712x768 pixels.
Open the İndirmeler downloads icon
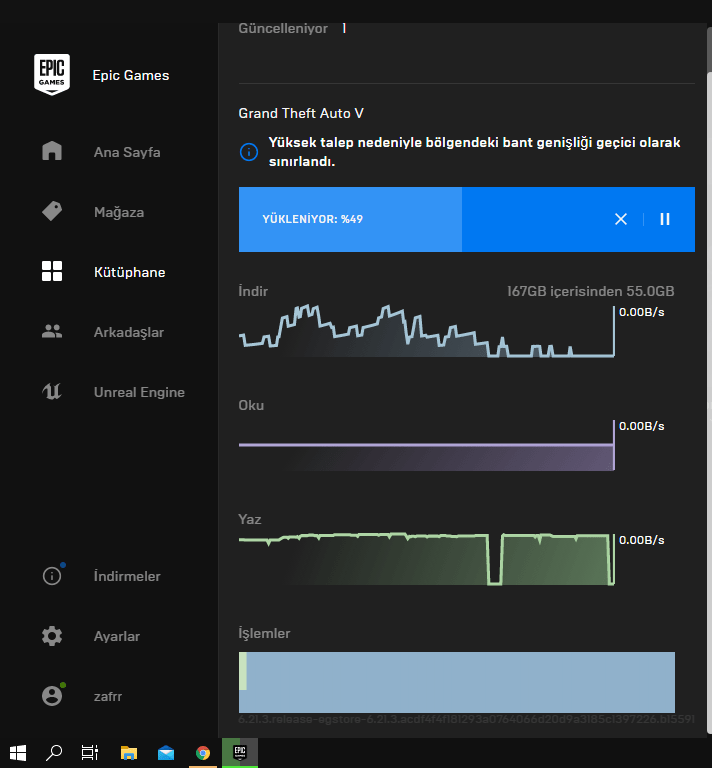52,576
